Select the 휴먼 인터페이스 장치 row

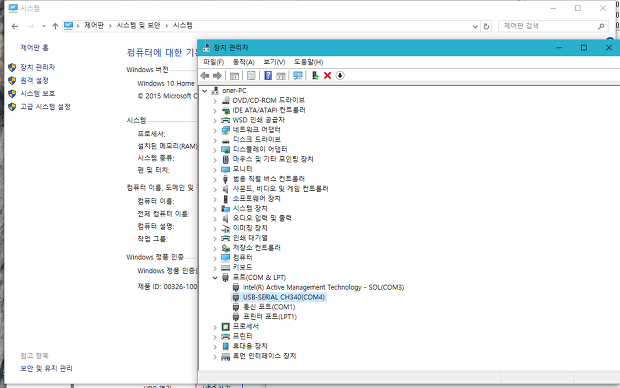pos(264,356)
